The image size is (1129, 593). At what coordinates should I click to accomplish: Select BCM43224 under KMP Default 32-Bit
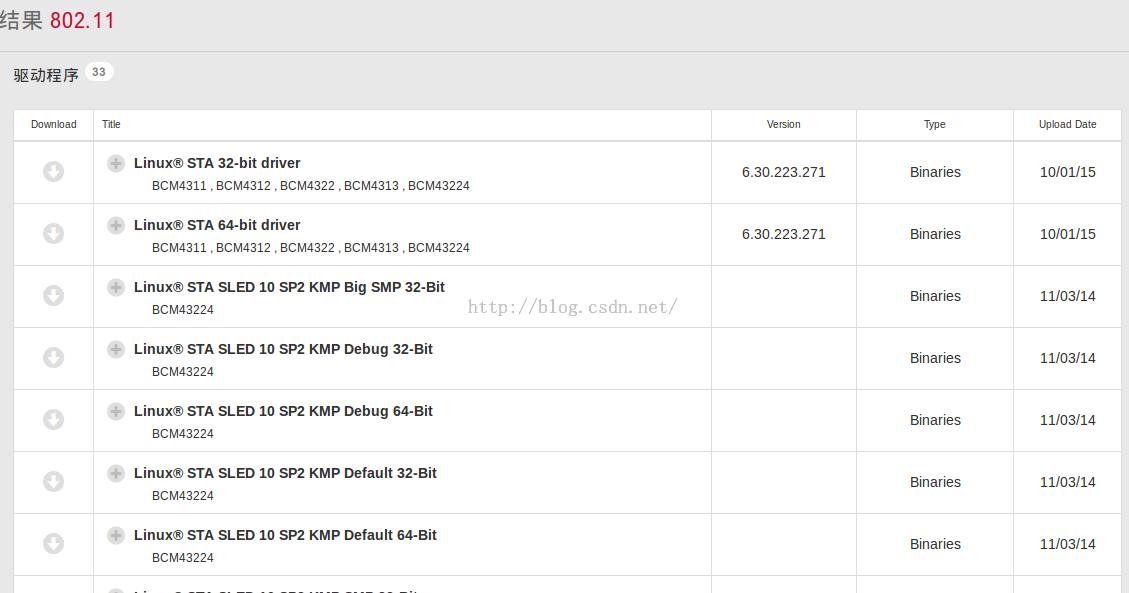click(x=183, y=495)
